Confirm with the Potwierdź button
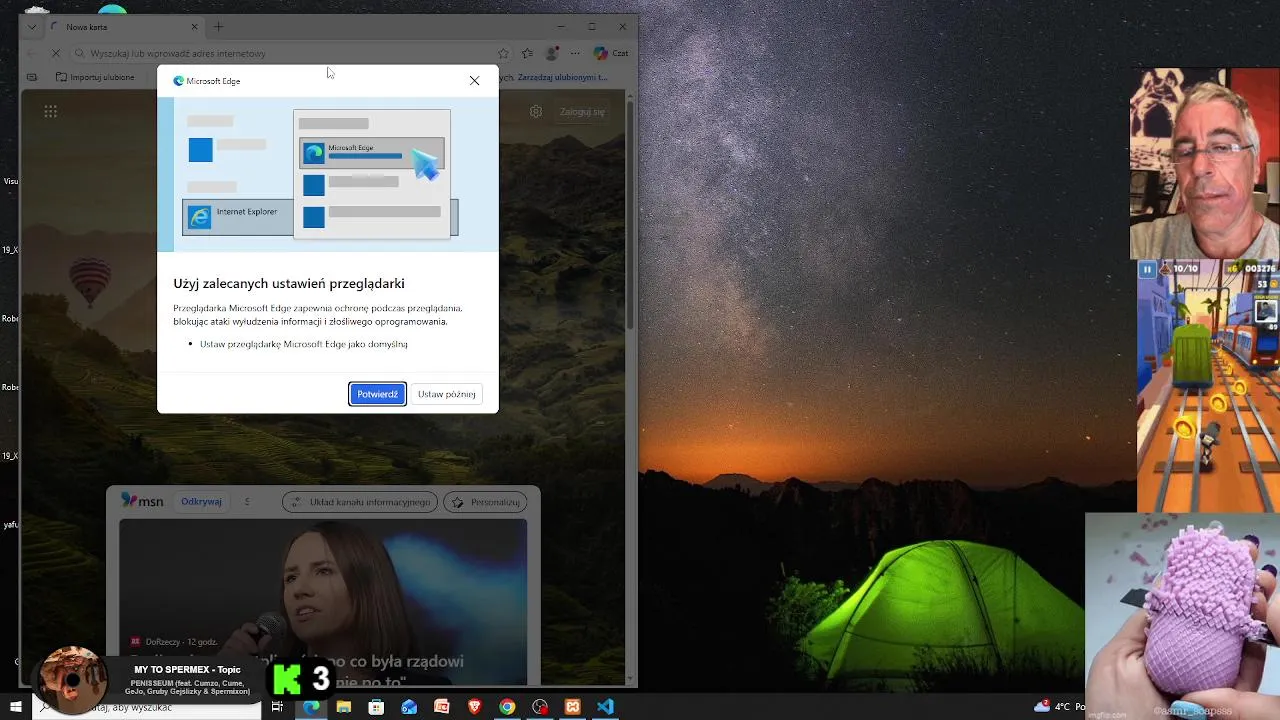Viewport: 1280px width, 720px height. click(x=377, y=394)
